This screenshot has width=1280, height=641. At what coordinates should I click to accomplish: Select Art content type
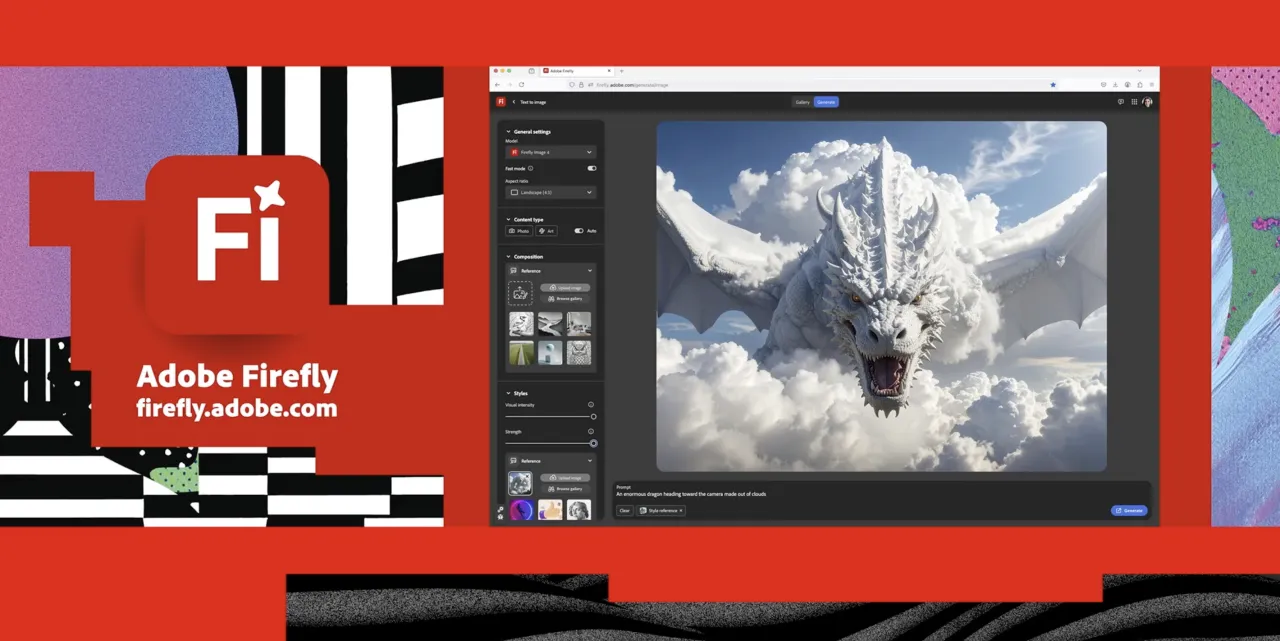coord(547,231)
